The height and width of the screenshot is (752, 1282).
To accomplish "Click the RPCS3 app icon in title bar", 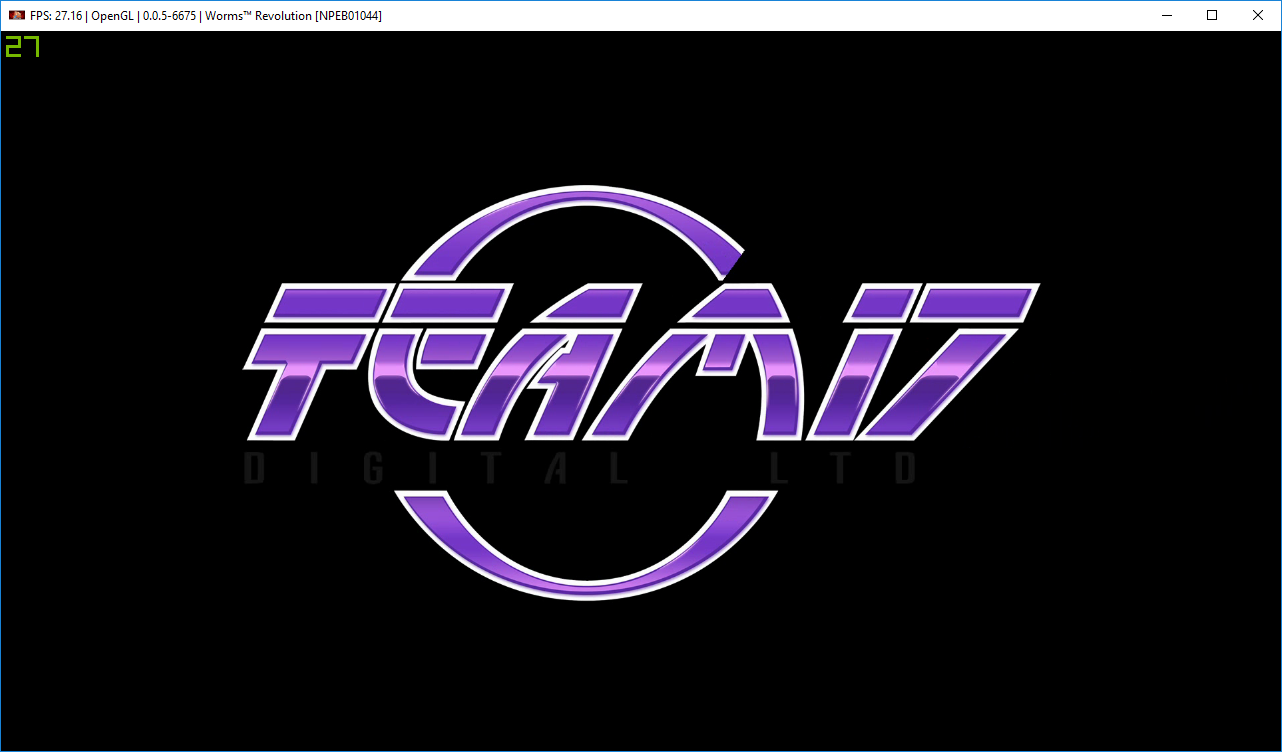I will click(x=17, y=16).
